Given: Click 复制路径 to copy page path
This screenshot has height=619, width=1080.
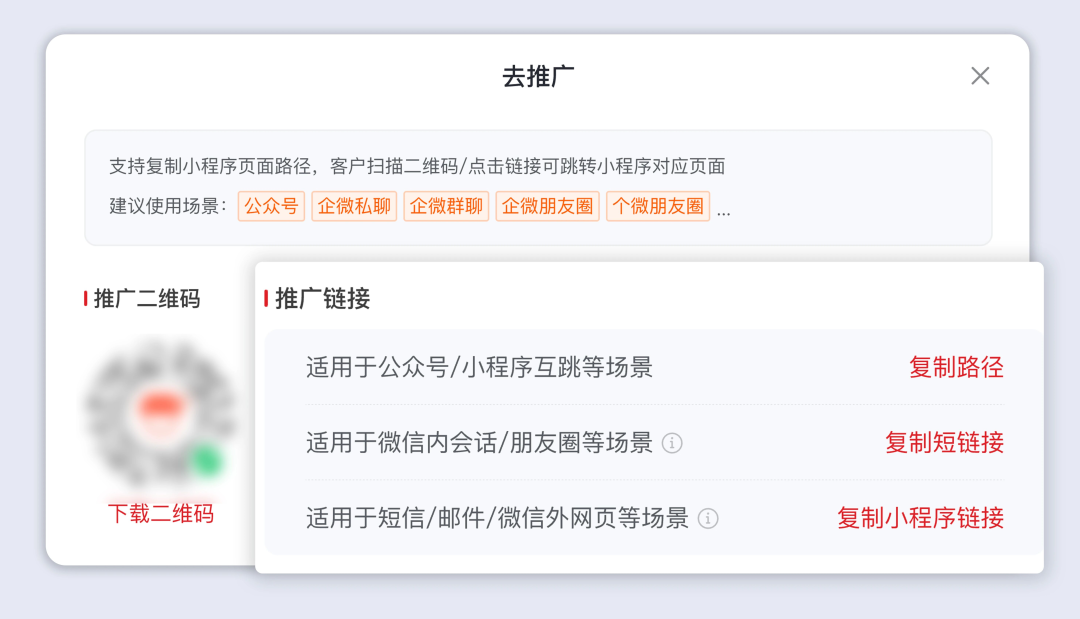Looking at the screenshot, I should (956, 367).
